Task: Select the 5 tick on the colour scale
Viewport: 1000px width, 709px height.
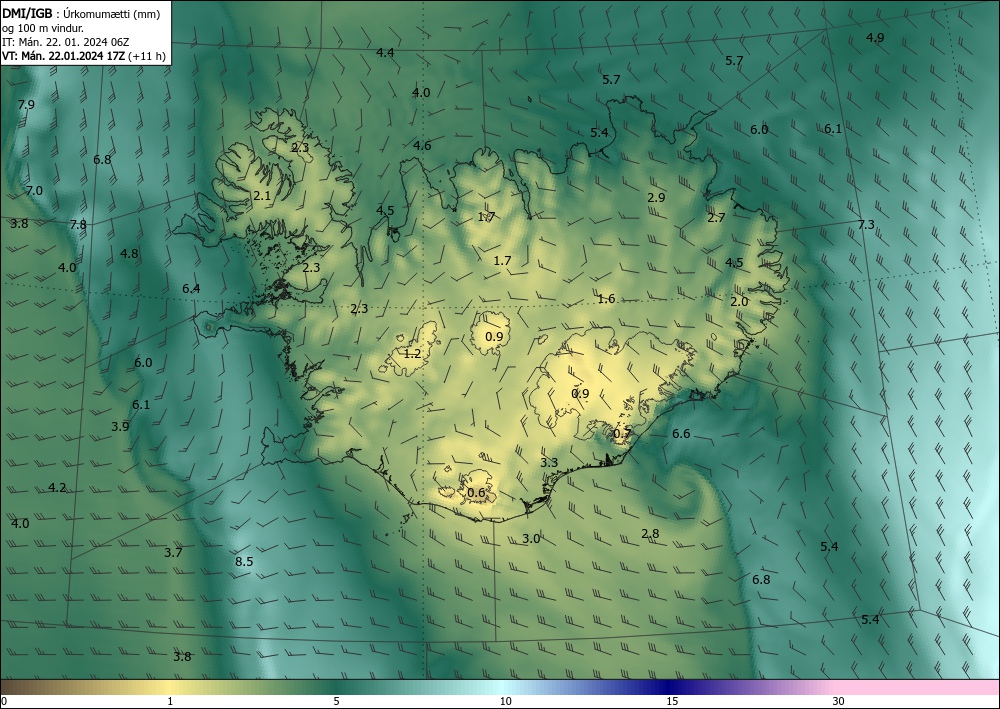Action: pos(336,701)
